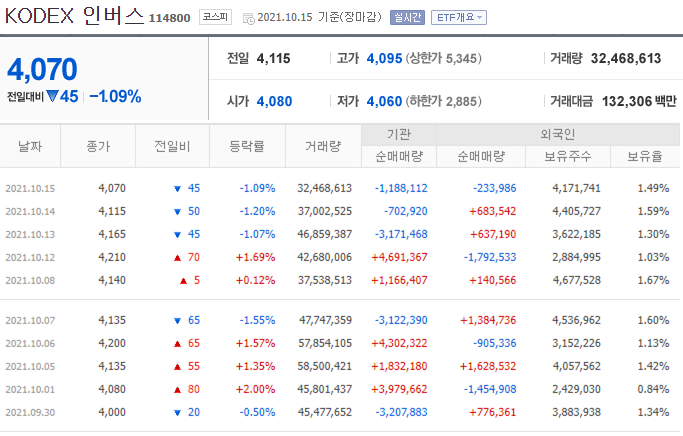Click the 등락률 column header
The height and width of the screenshot is (436, 683).
247,146
